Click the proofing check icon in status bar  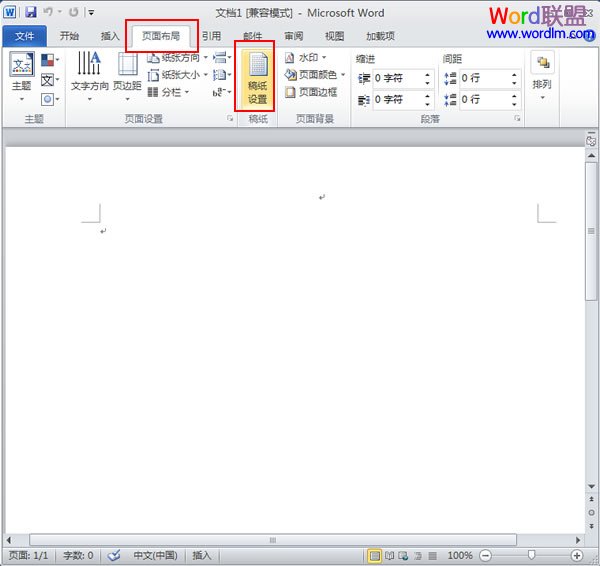point(114,555)
